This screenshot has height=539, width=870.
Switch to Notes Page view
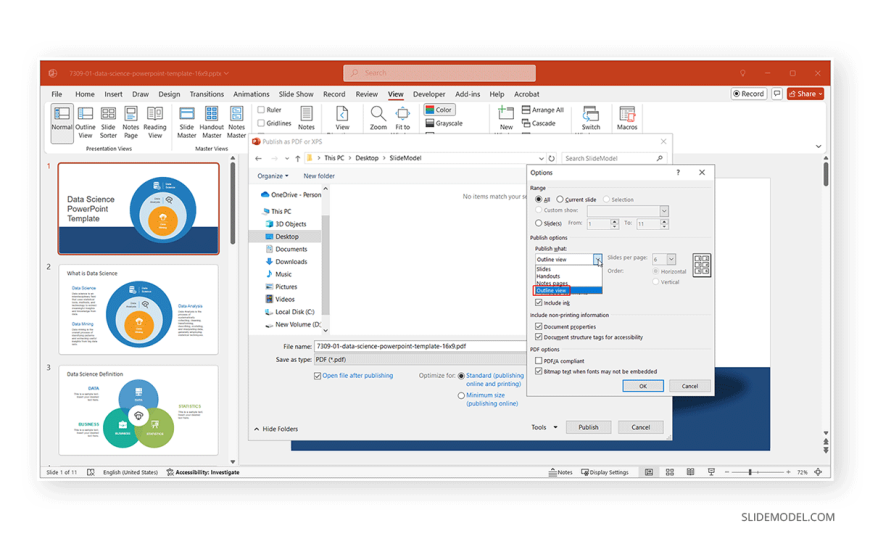pos(131,122)
